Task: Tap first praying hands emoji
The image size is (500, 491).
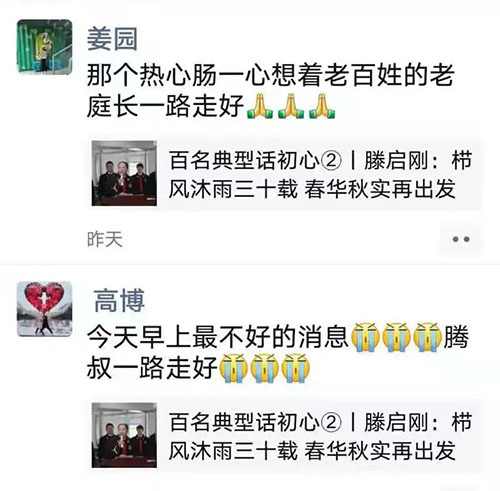Action: [x=260, y=106]
